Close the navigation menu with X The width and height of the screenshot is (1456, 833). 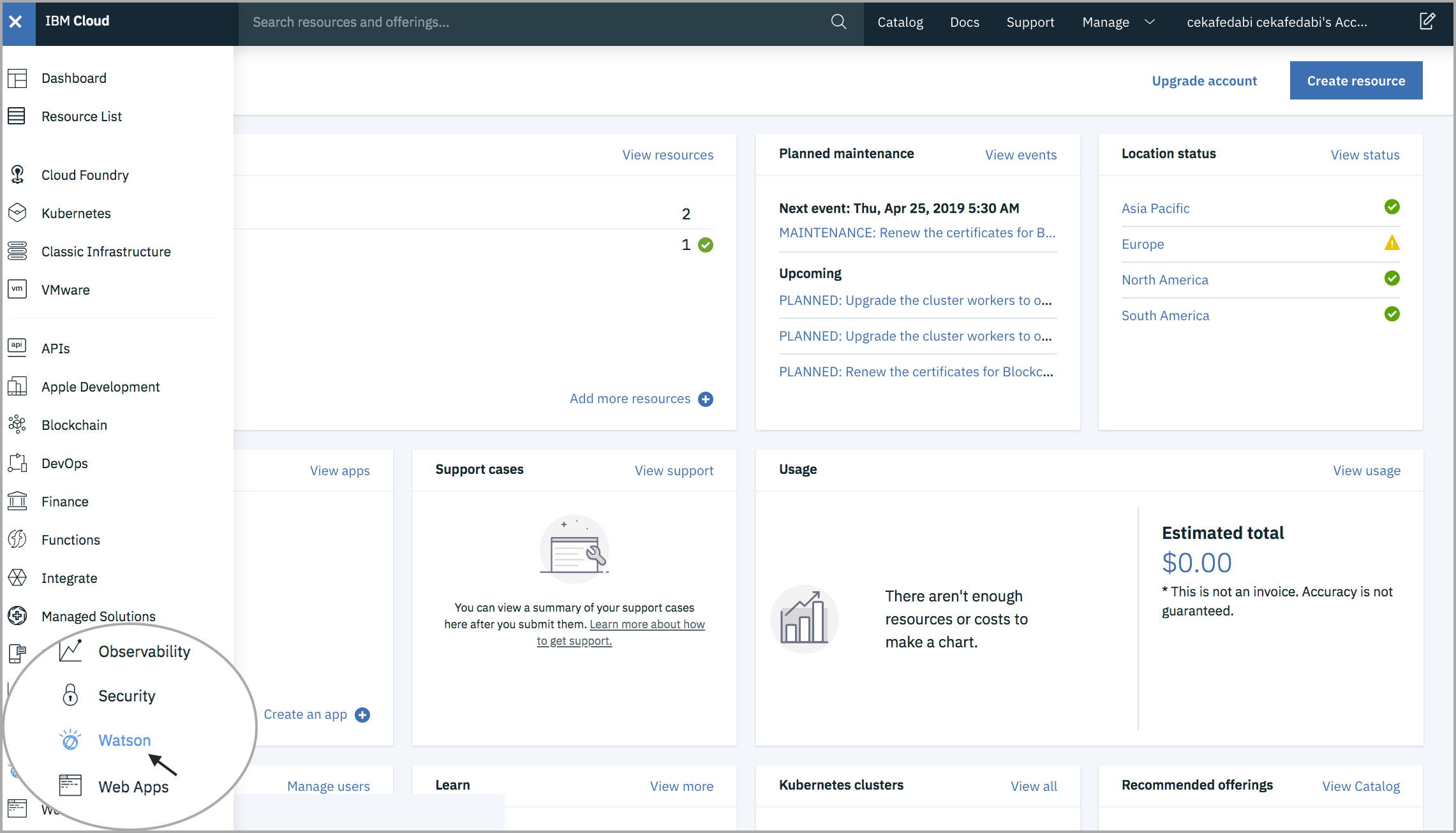coord(16,22)
